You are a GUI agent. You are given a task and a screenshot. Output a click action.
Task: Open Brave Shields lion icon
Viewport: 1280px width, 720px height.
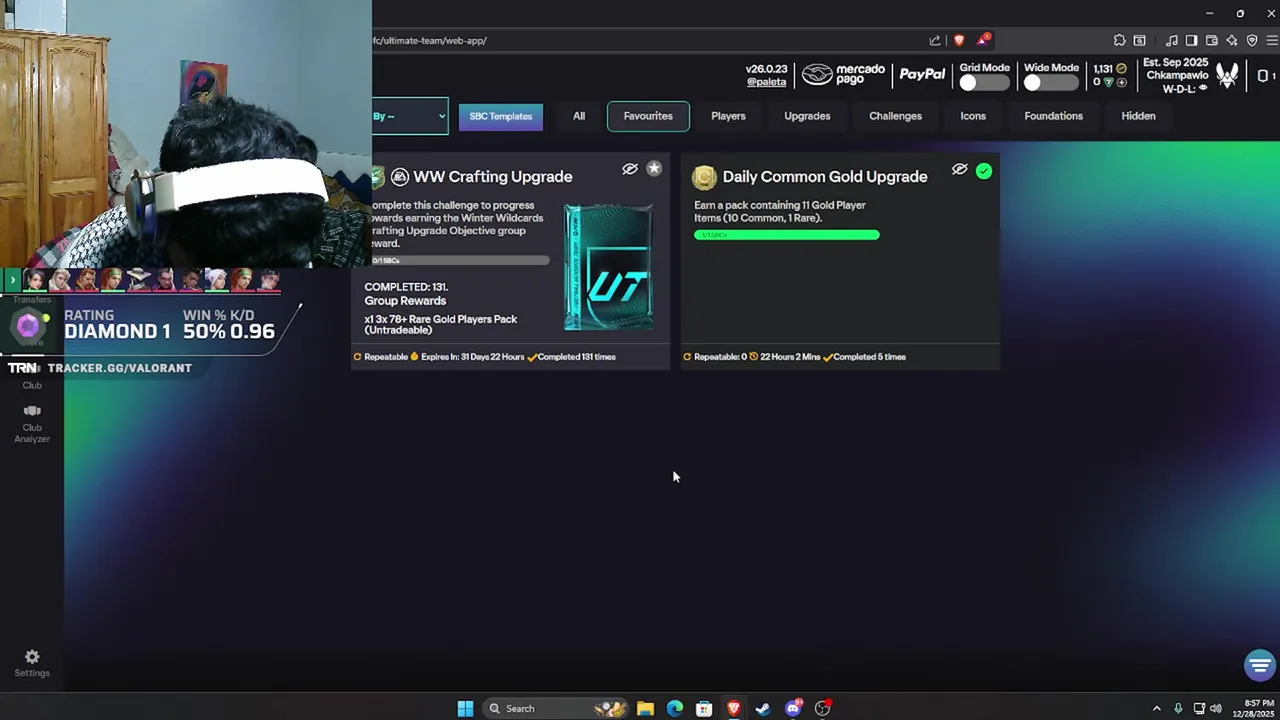point(959,41)
